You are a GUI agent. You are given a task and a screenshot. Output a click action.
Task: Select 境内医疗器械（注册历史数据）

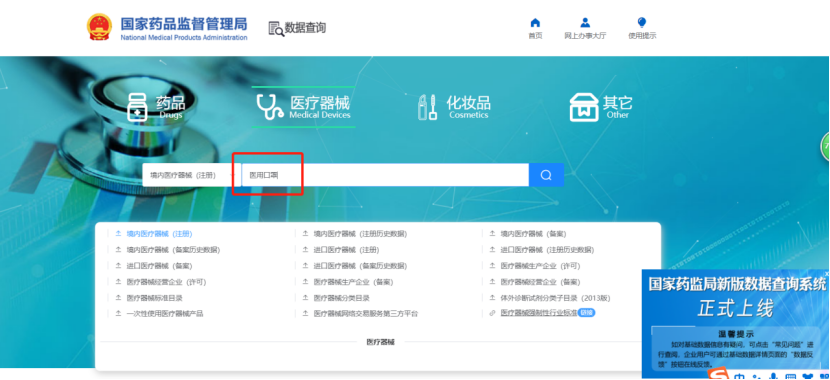click(x=360, y=233)
